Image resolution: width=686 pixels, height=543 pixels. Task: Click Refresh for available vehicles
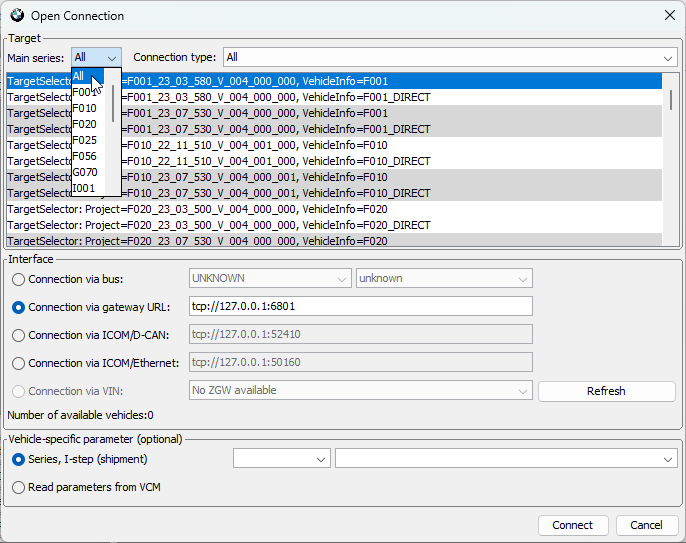606,391
